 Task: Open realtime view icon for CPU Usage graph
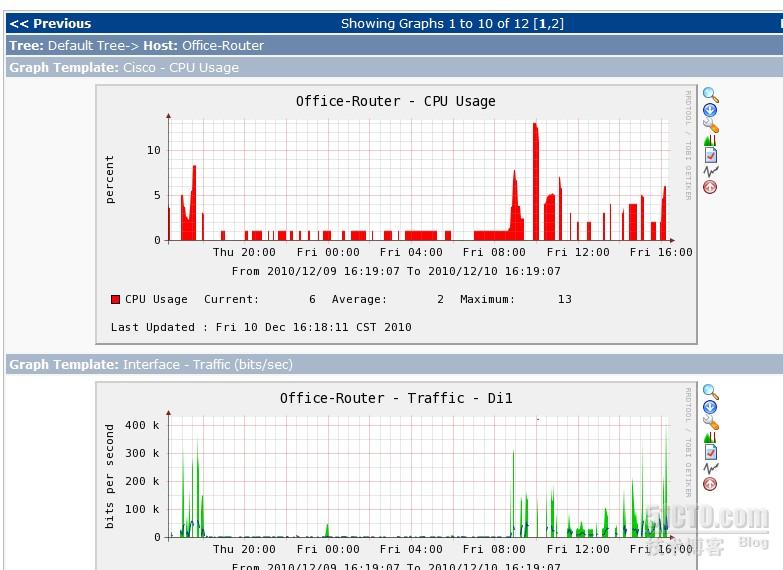pos(710,140)
